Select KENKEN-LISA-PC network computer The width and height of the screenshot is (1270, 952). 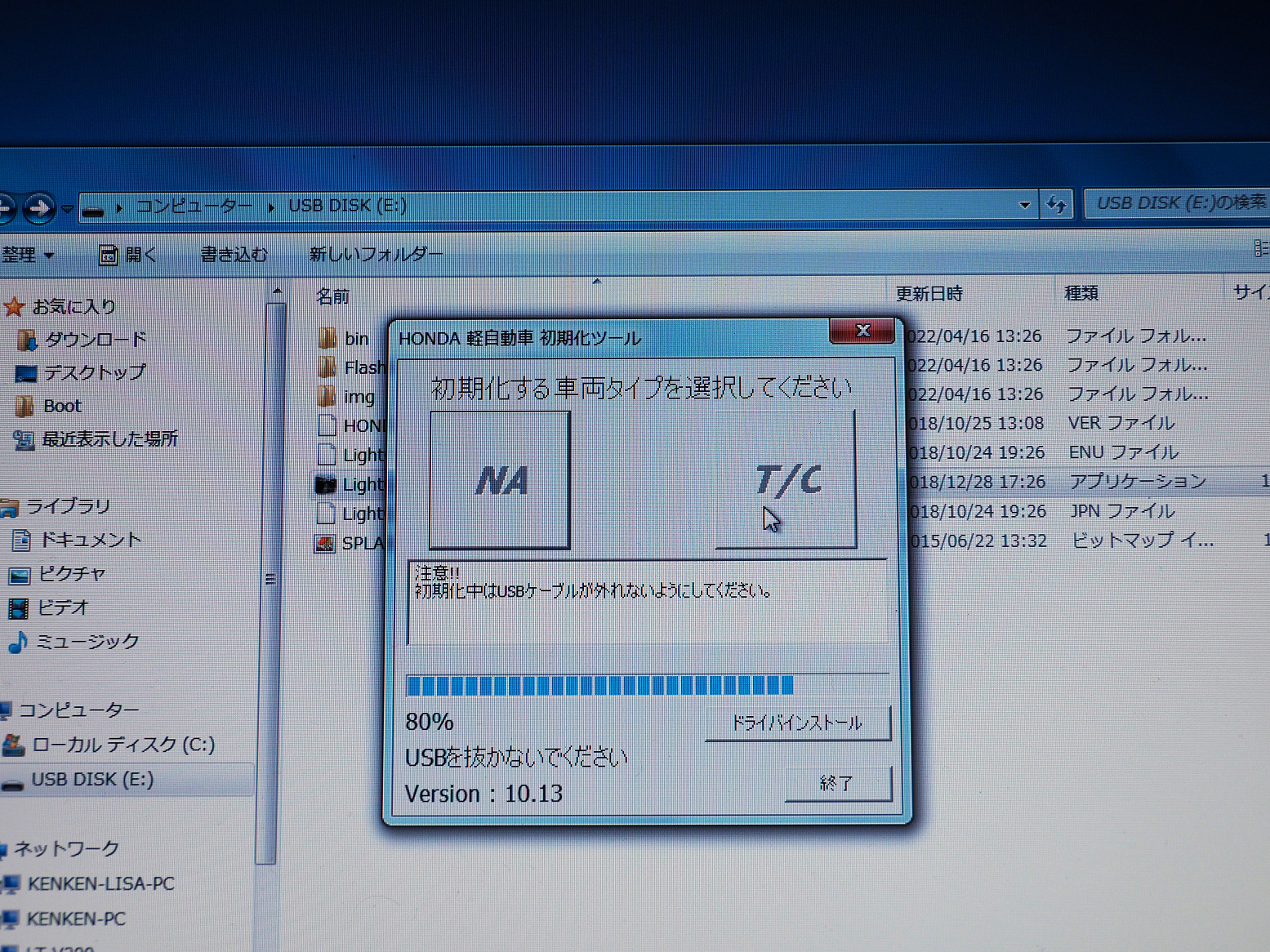(101, 884)
